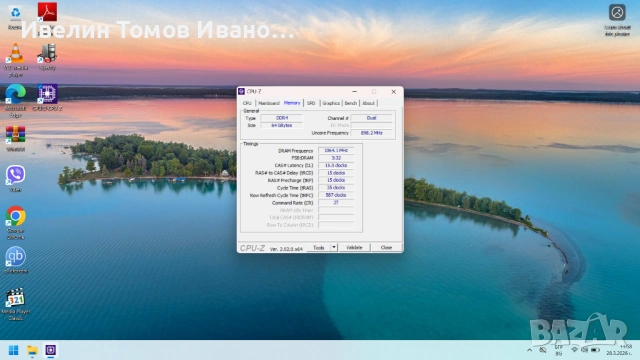Open the Windows Start menu

13,350
